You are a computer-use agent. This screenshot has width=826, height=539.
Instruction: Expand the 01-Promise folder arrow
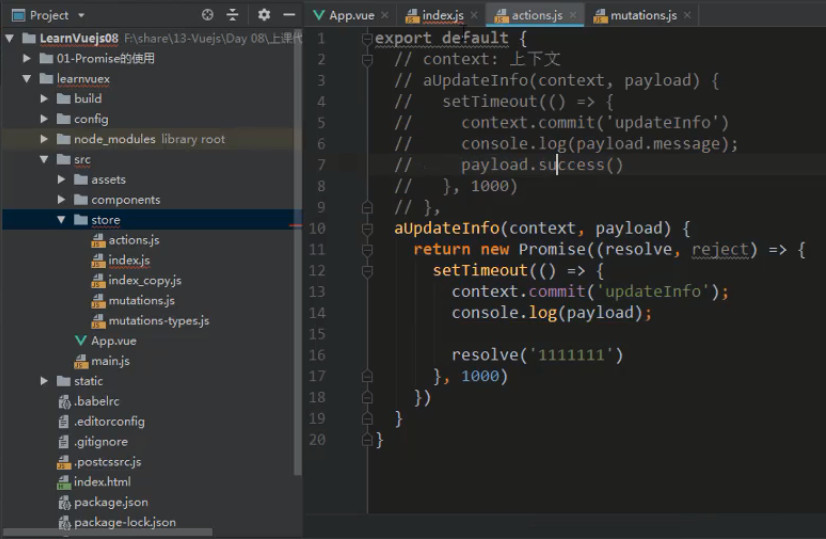(x=26, y=58)
